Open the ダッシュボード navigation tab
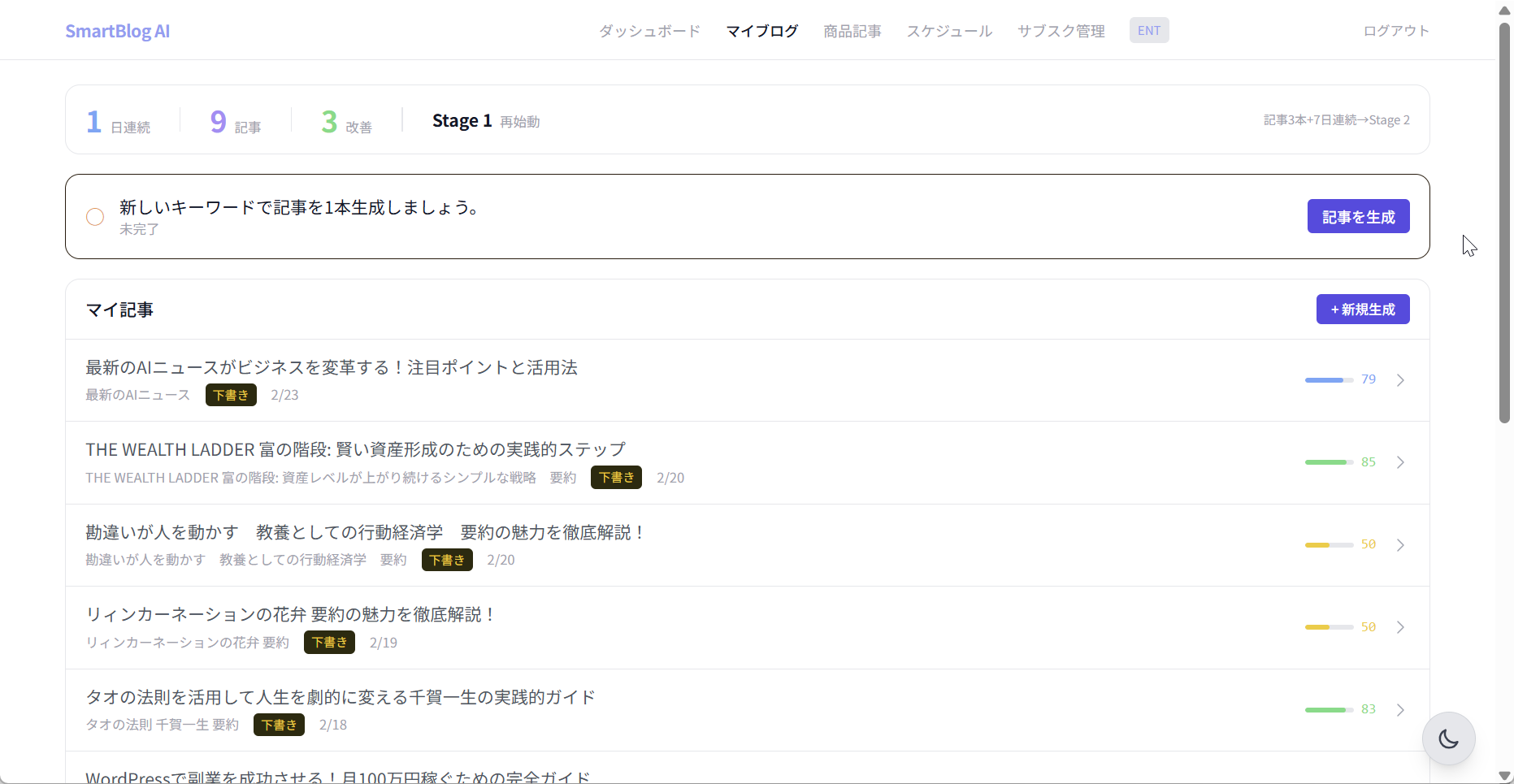The height and width of the screenshot is (784, 1514). point(649,31)
